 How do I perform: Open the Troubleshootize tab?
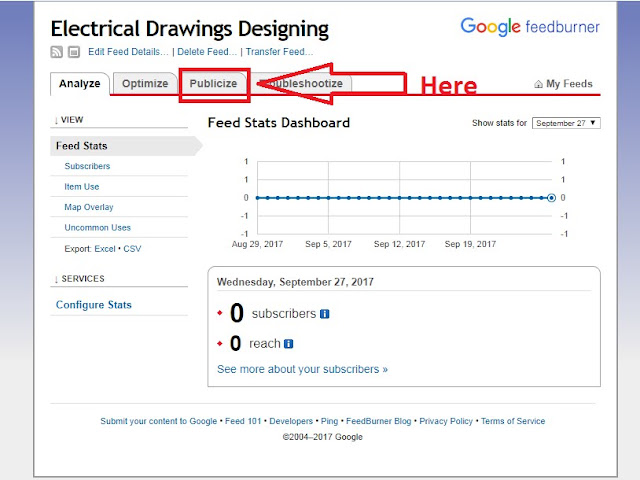pos(301,84)
